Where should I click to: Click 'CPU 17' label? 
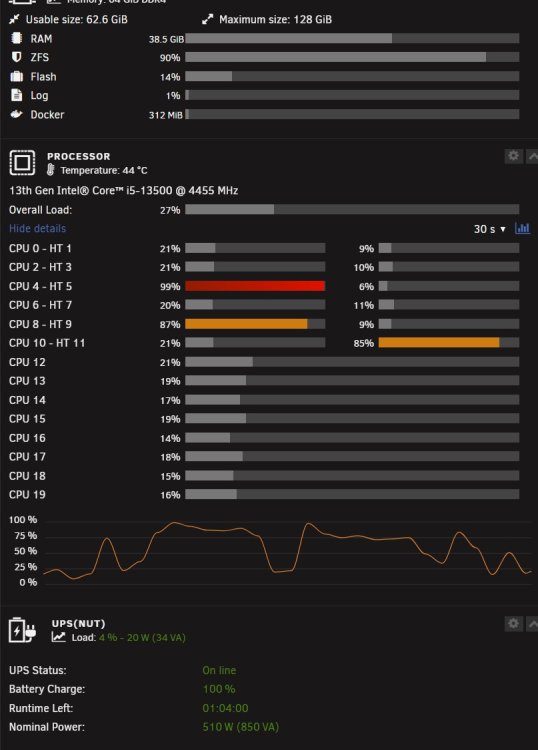27,456
